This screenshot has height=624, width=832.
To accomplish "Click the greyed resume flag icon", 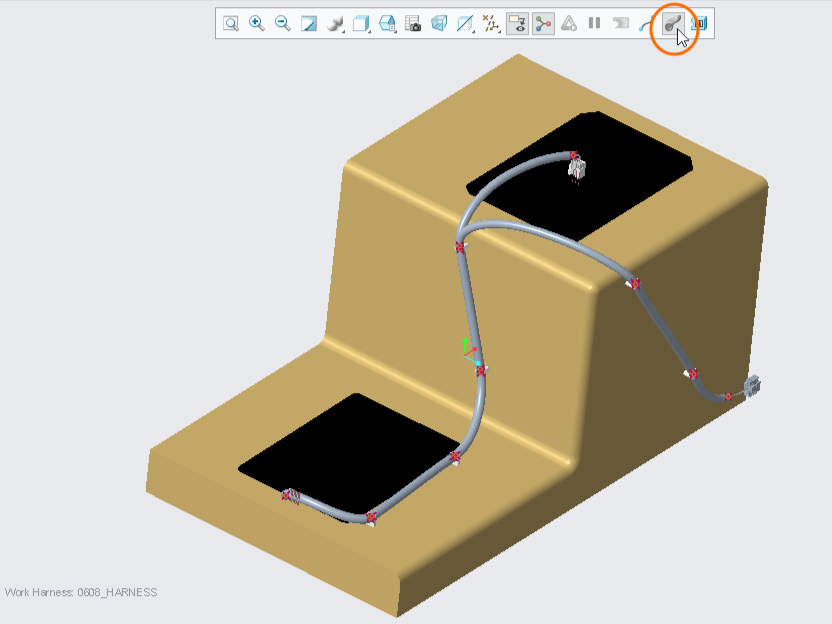I will coord(621,23).
